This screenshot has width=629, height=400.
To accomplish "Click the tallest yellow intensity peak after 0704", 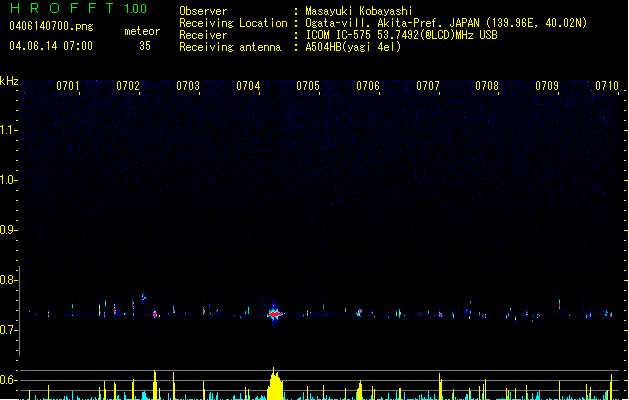I will [x=275, y=384].
